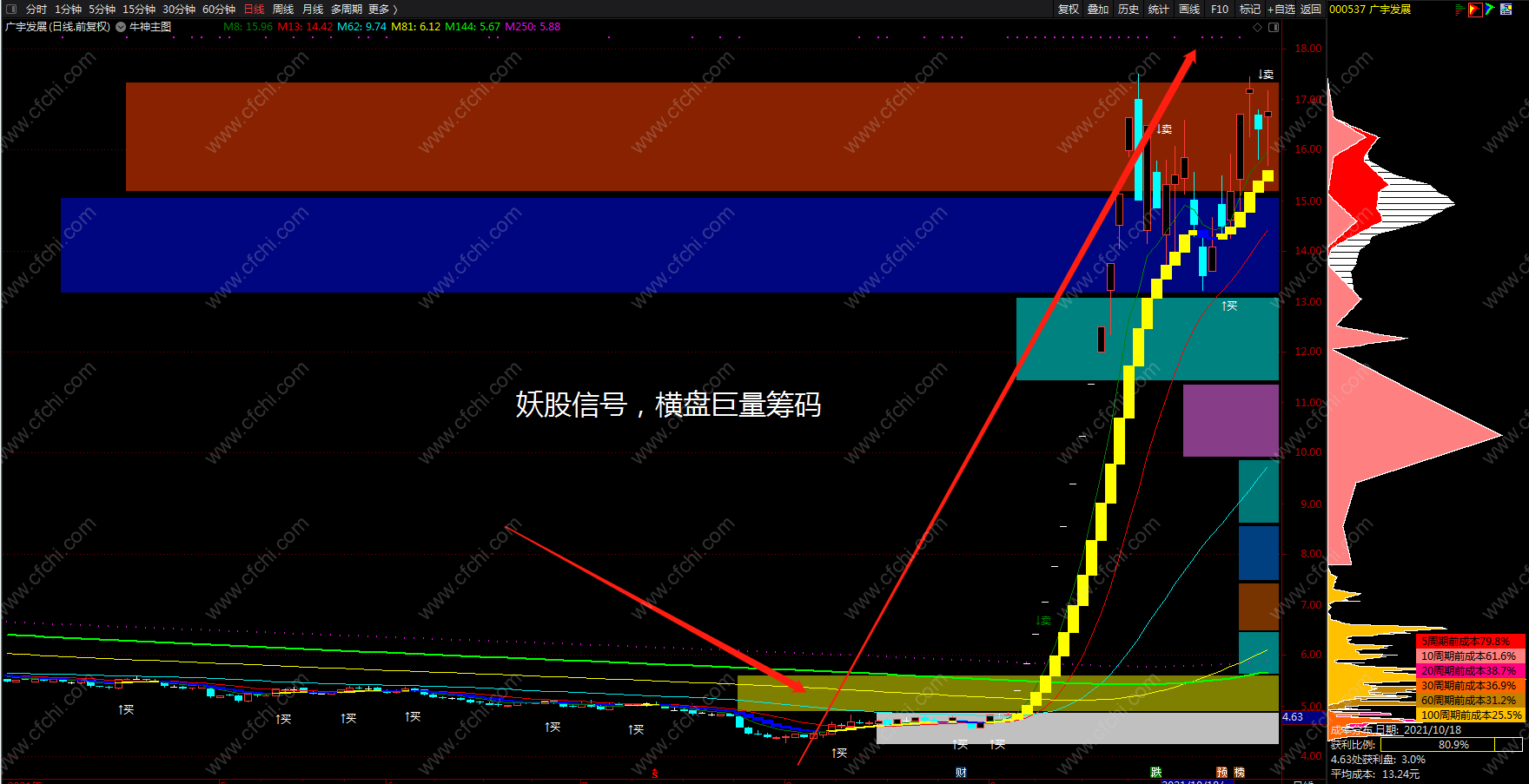Click the M144: 5.67 moving average label
The image size is (1529, 784).
click(473, 27)
